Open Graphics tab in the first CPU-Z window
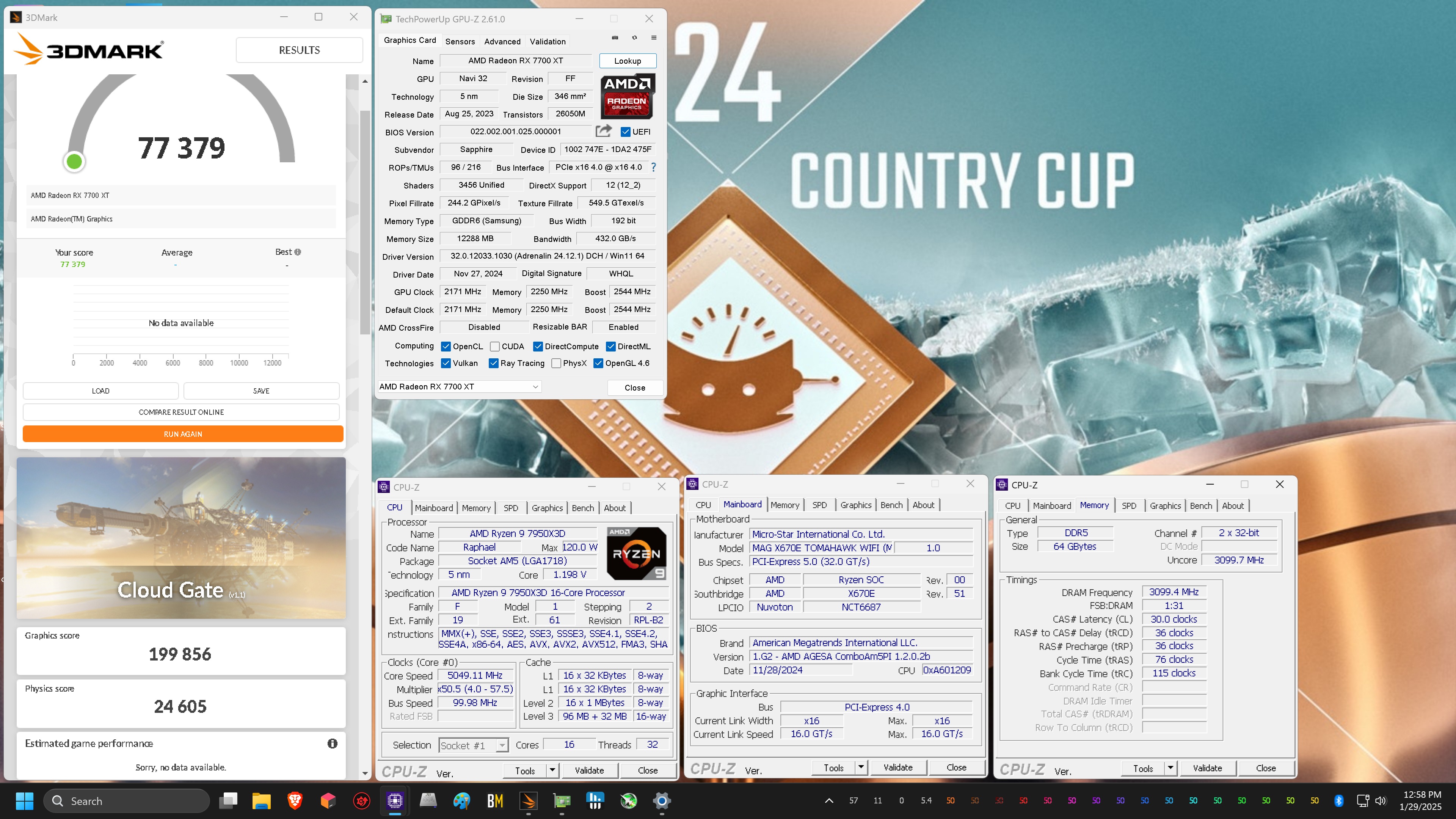1456x819 pixels. 547,508
